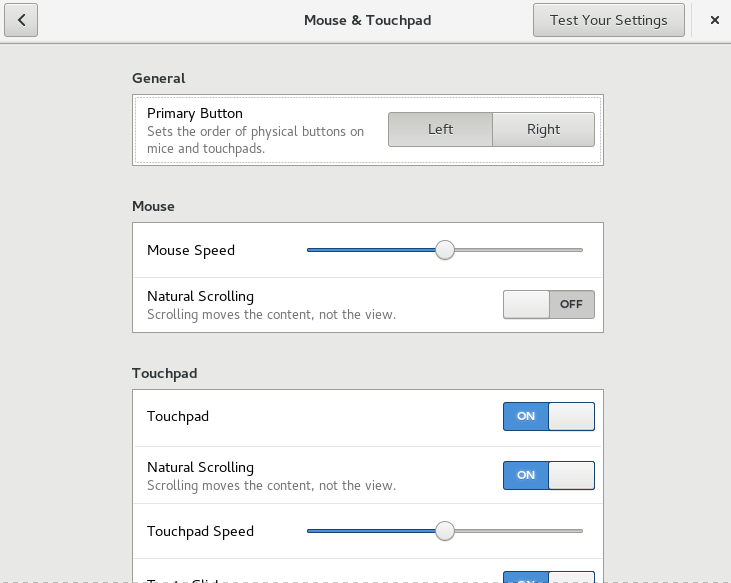Image resolution: width=731 pixels, height=583 pixels.
Task: Turn off the Touchpad switch
Action: click(x=548, y=416)
